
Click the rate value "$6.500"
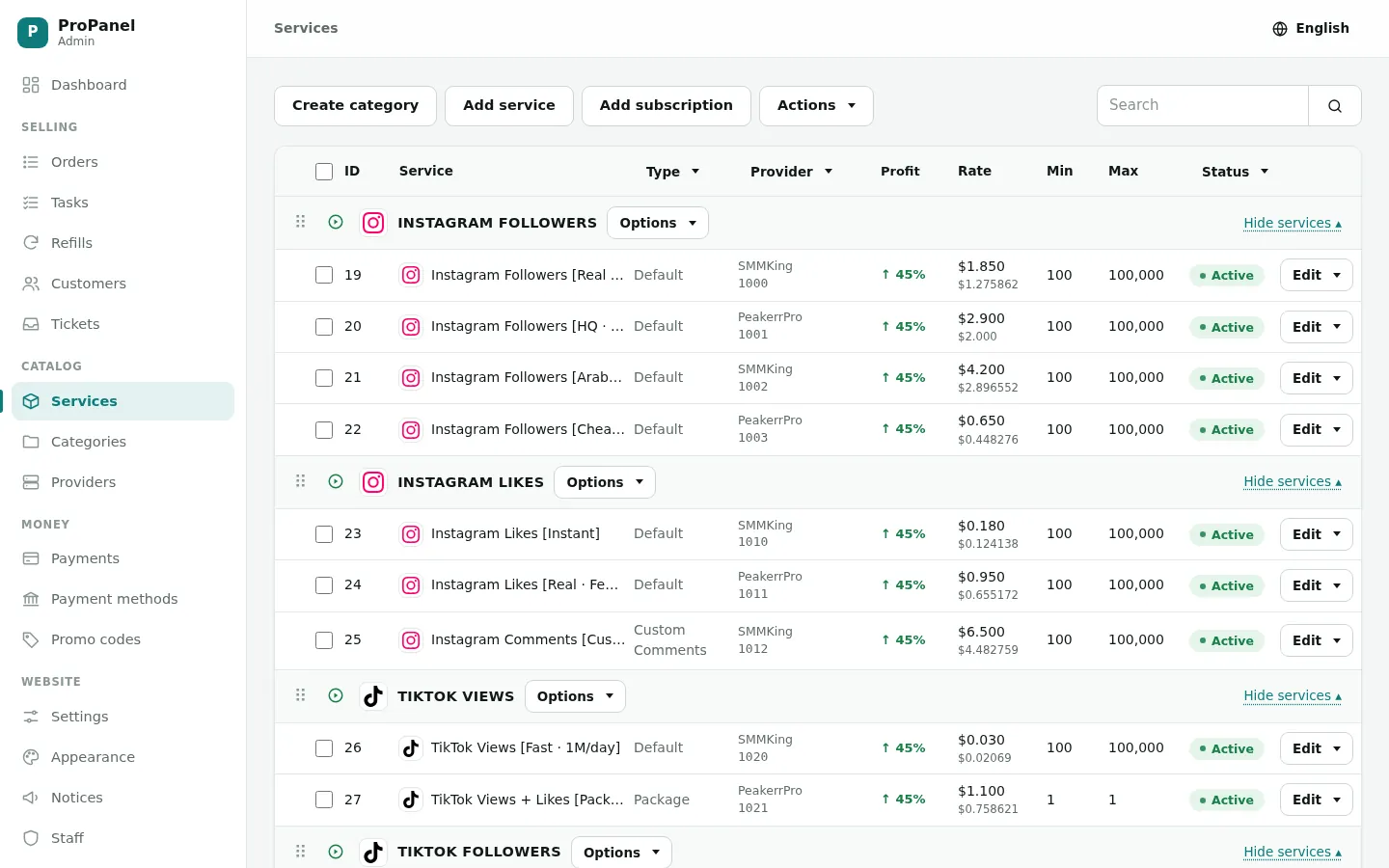(x=981, y=632)
